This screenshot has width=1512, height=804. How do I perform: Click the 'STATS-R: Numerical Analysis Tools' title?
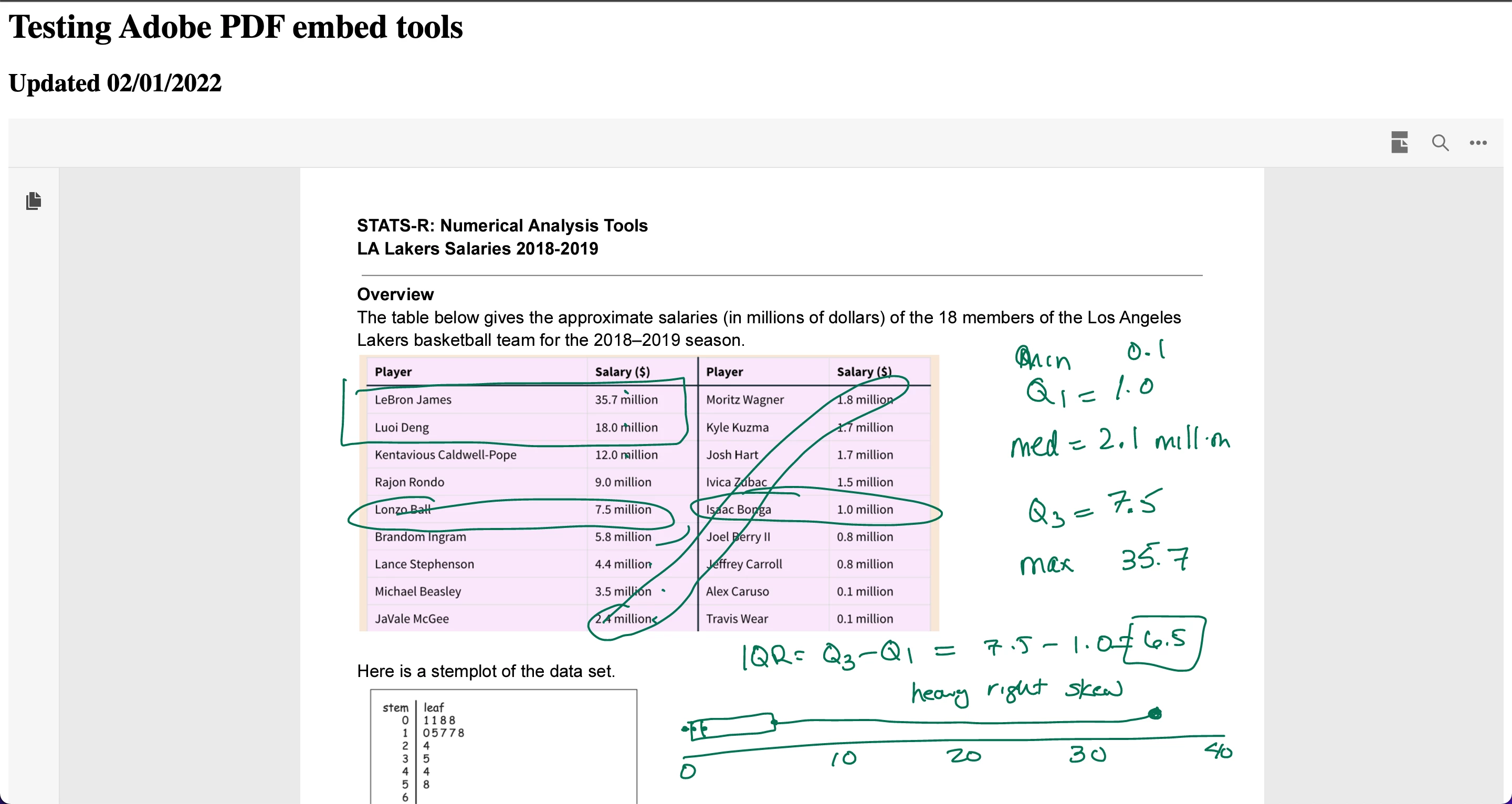pyautogui.click(x=502, y=225)
